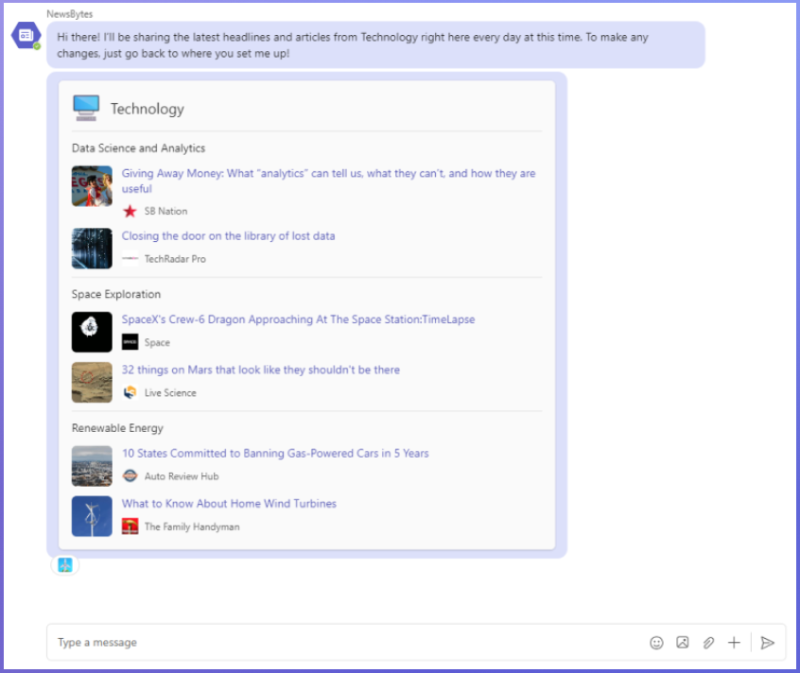This screenshot has height=673, width=800.
Task: Click the Data Science and Analytics heading
Action: [x=138, y=148]
